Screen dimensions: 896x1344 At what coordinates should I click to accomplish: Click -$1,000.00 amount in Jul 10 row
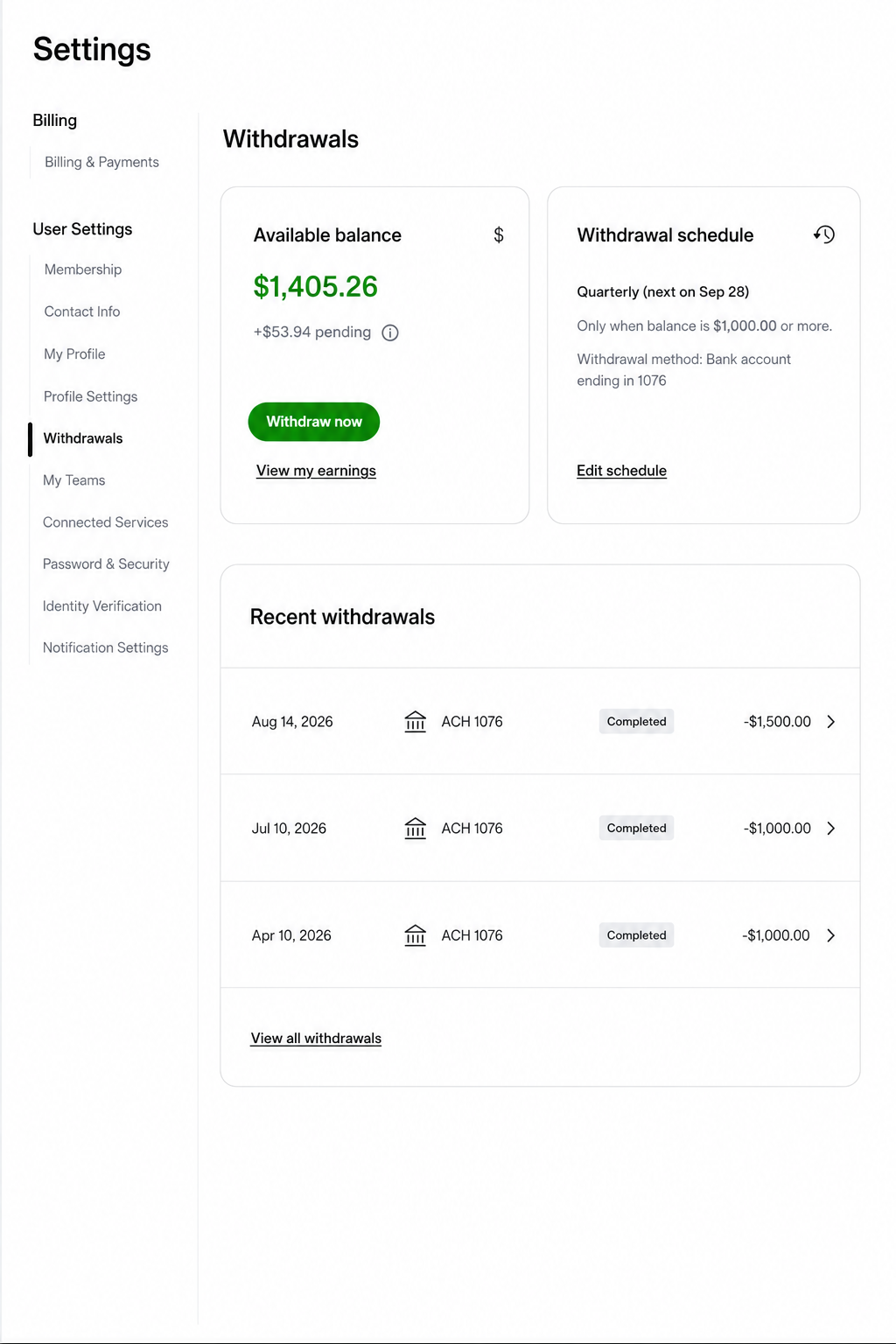(x=777, y=829)
